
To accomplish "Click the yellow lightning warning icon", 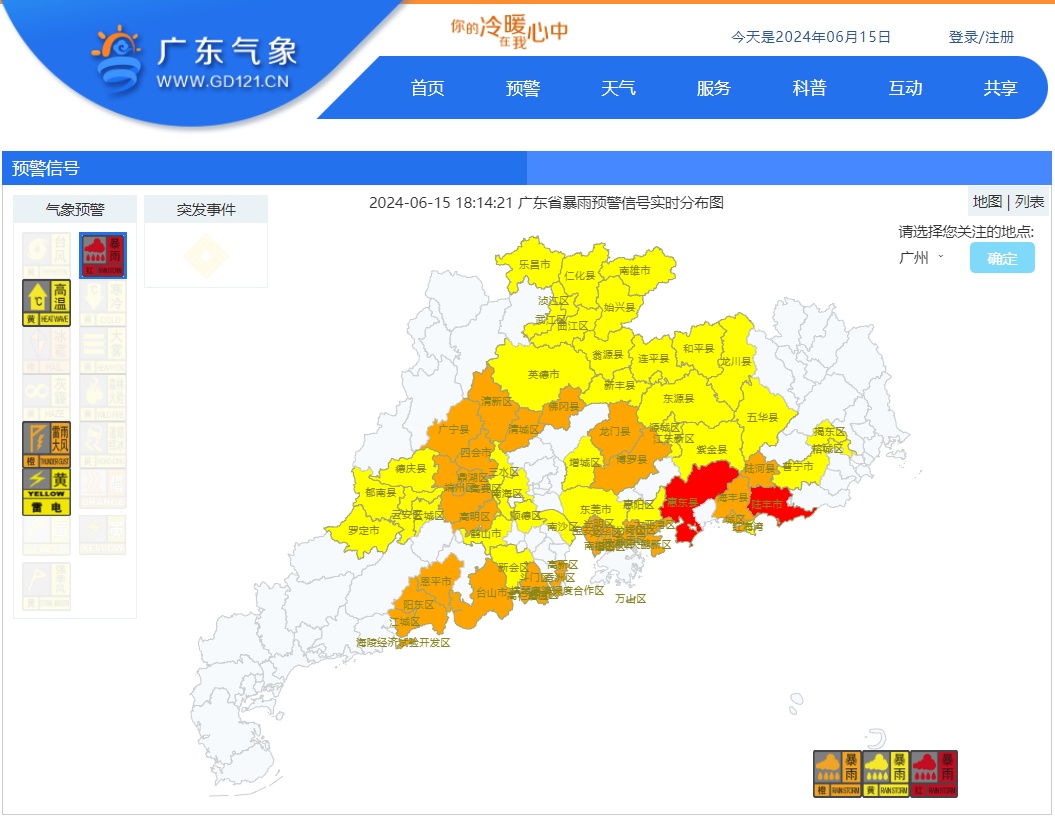I will point(45,490).
